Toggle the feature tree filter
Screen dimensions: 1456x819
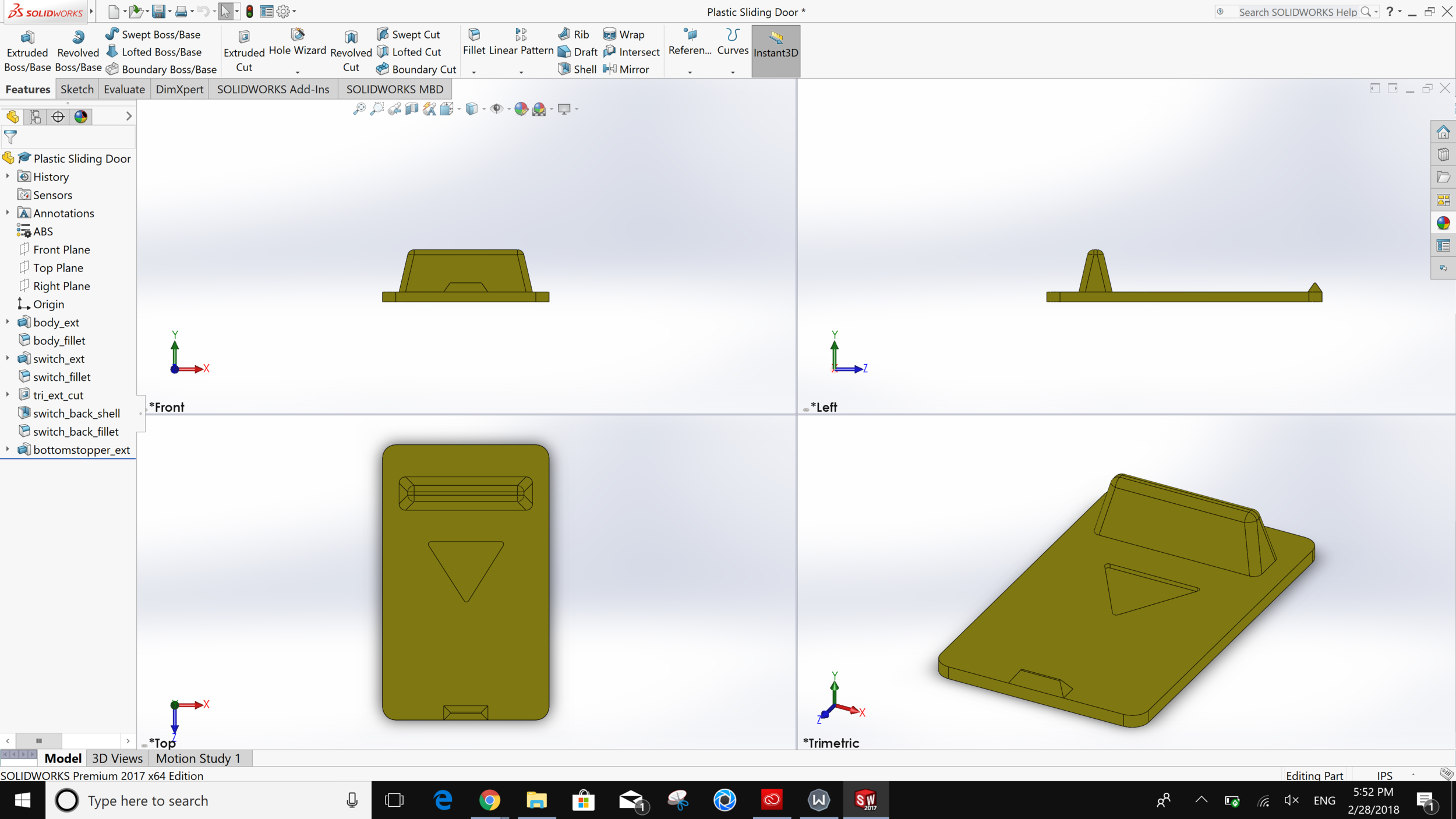pyautogui.click(x=10, y=137)
